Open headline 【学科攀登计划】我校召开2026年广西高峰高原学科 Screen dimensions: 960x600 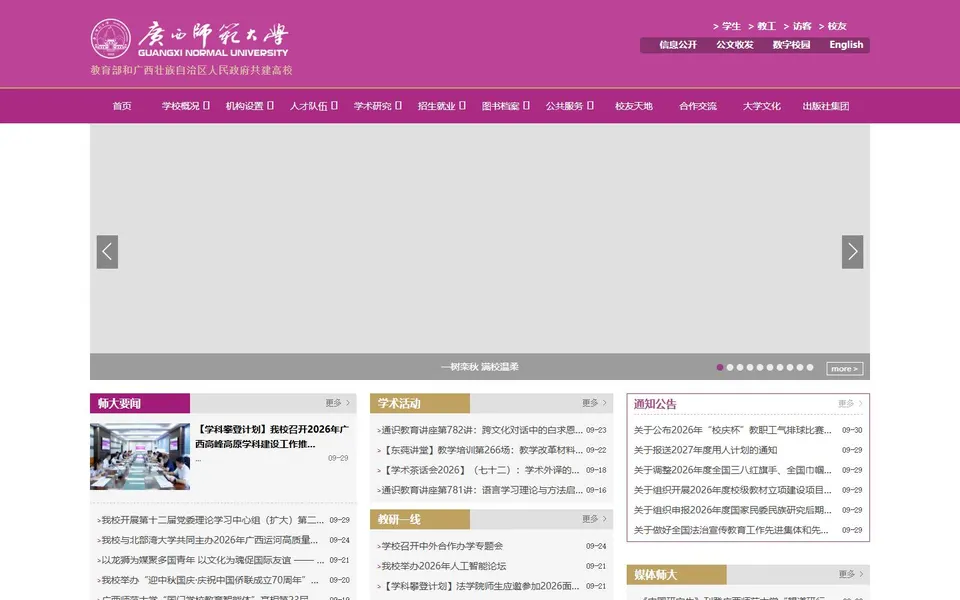[x=272, y=437]
